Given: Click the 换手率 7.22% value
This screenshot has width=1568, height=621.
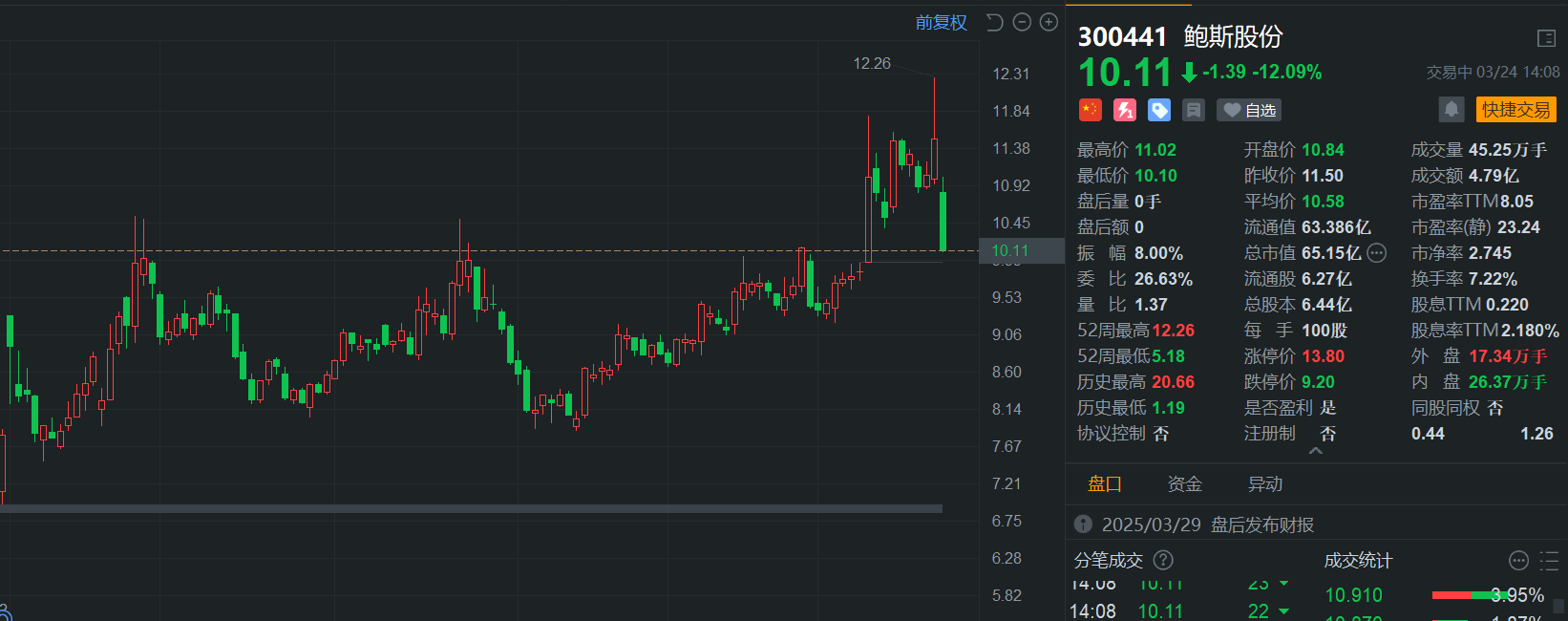Looking at the screenshot, I should pyautogui.click(x=1494, y=279).
